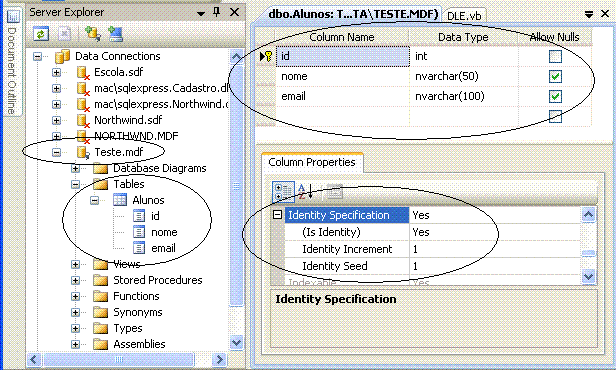Click the Server Explorer vertical scrollbar thumb
The height and width of the screenshot is (370, 616).
(236, 185)
